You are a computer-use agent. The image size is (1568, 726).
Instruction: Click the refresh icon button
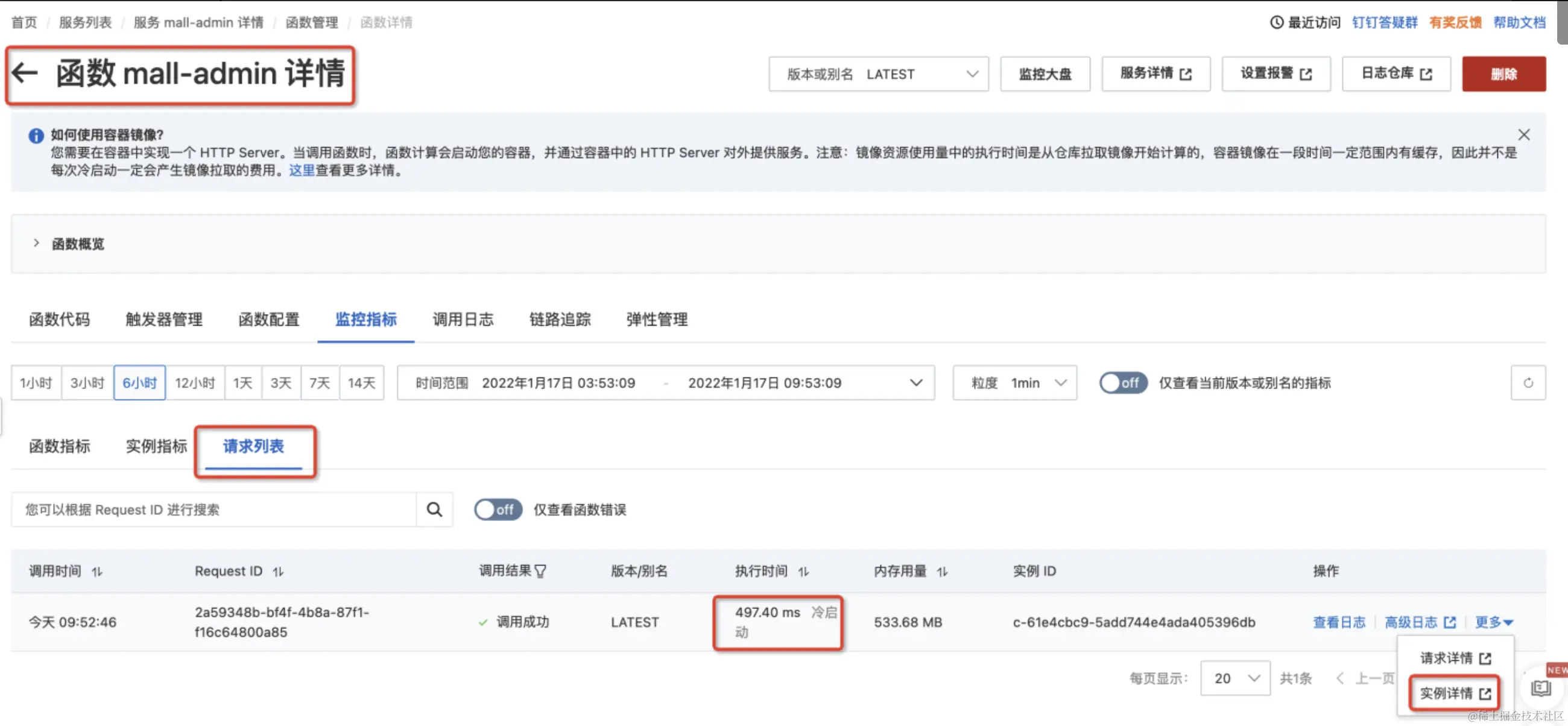1528,383
